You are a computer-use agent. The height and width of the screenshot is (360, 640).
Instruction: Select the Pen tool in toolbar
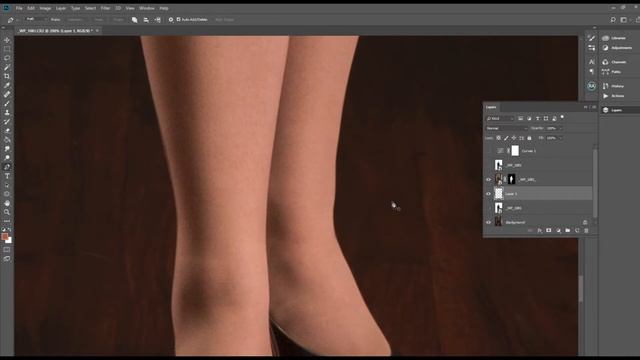pyautogui.click(x=7, y=167)
